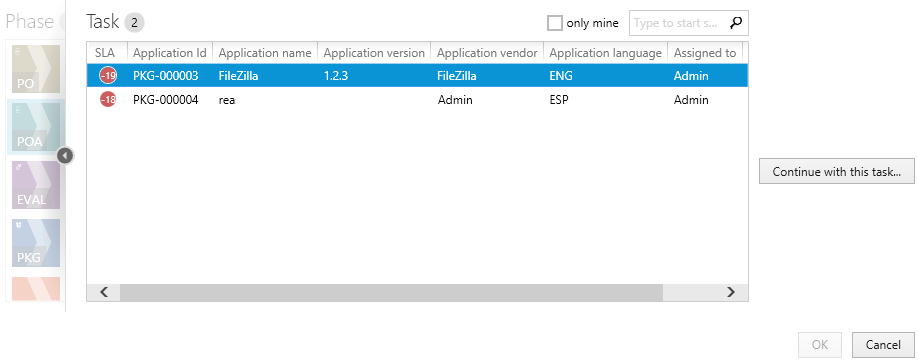Image resolution: width=918 pixels, height=361 pixels.
Task: Click red SLA -18 badge
Action: pos(108,99)
